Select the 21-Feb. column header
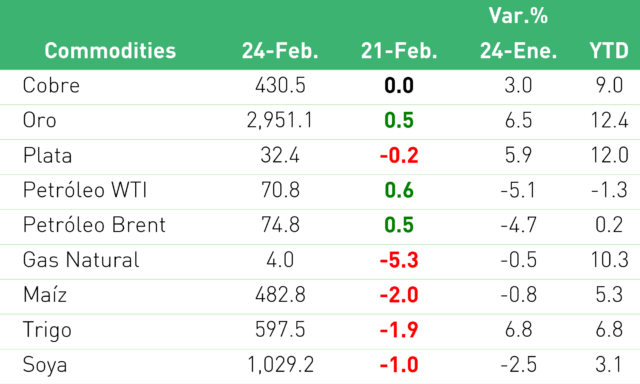Viewport: 640px width, 384px height. tap(399, 51)
